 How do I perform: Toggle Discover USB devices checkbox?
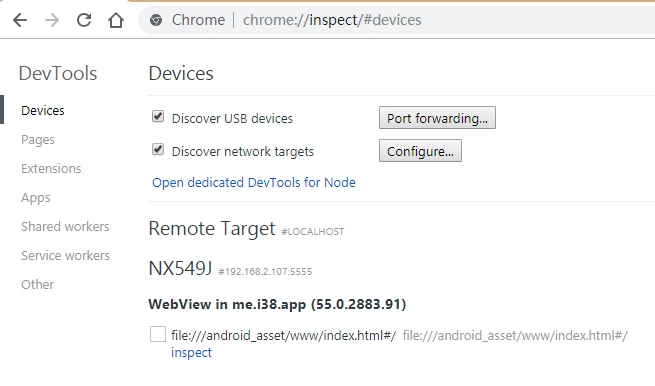[x=158, y=117]
